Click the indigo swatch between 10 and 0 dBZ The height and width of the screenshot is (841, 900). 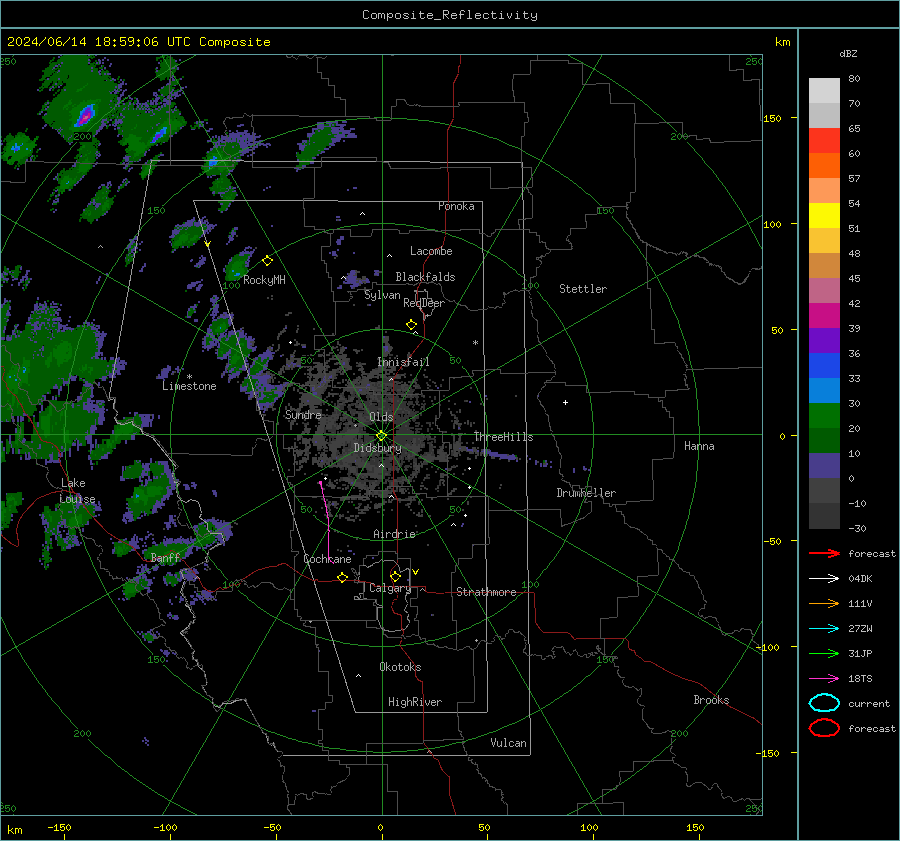[x=824, y=466]
